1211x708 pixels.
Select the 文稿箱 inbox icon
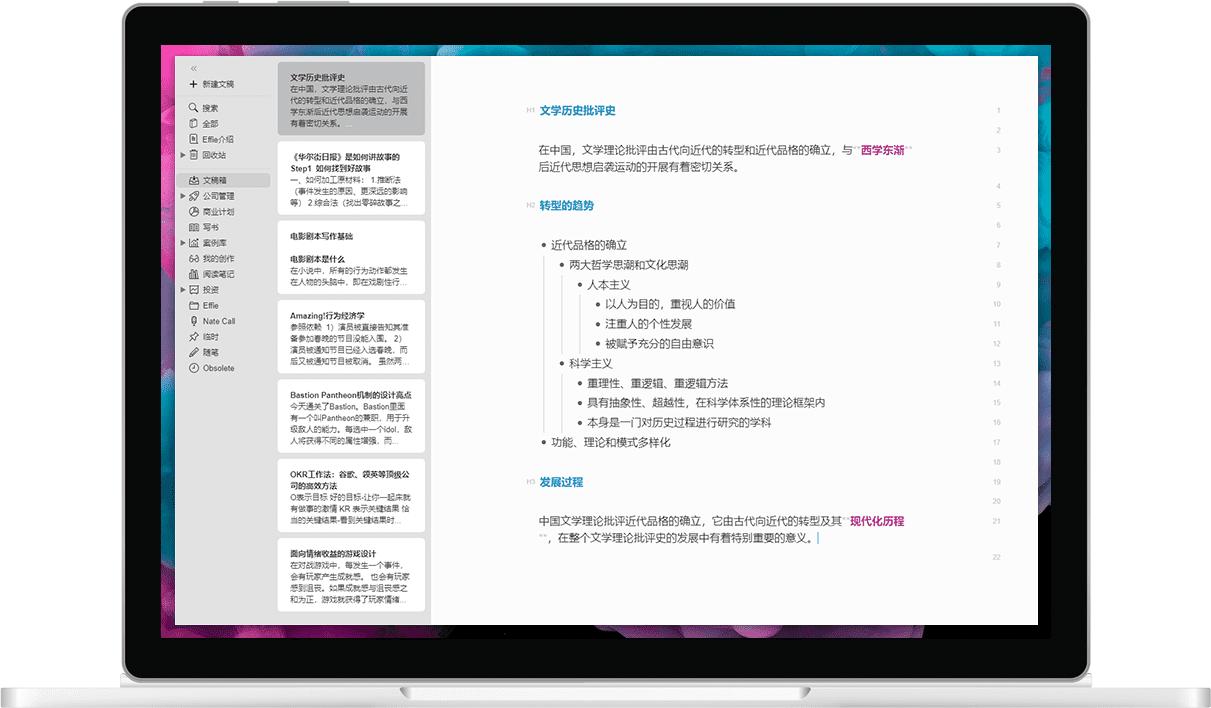[192, 179]
